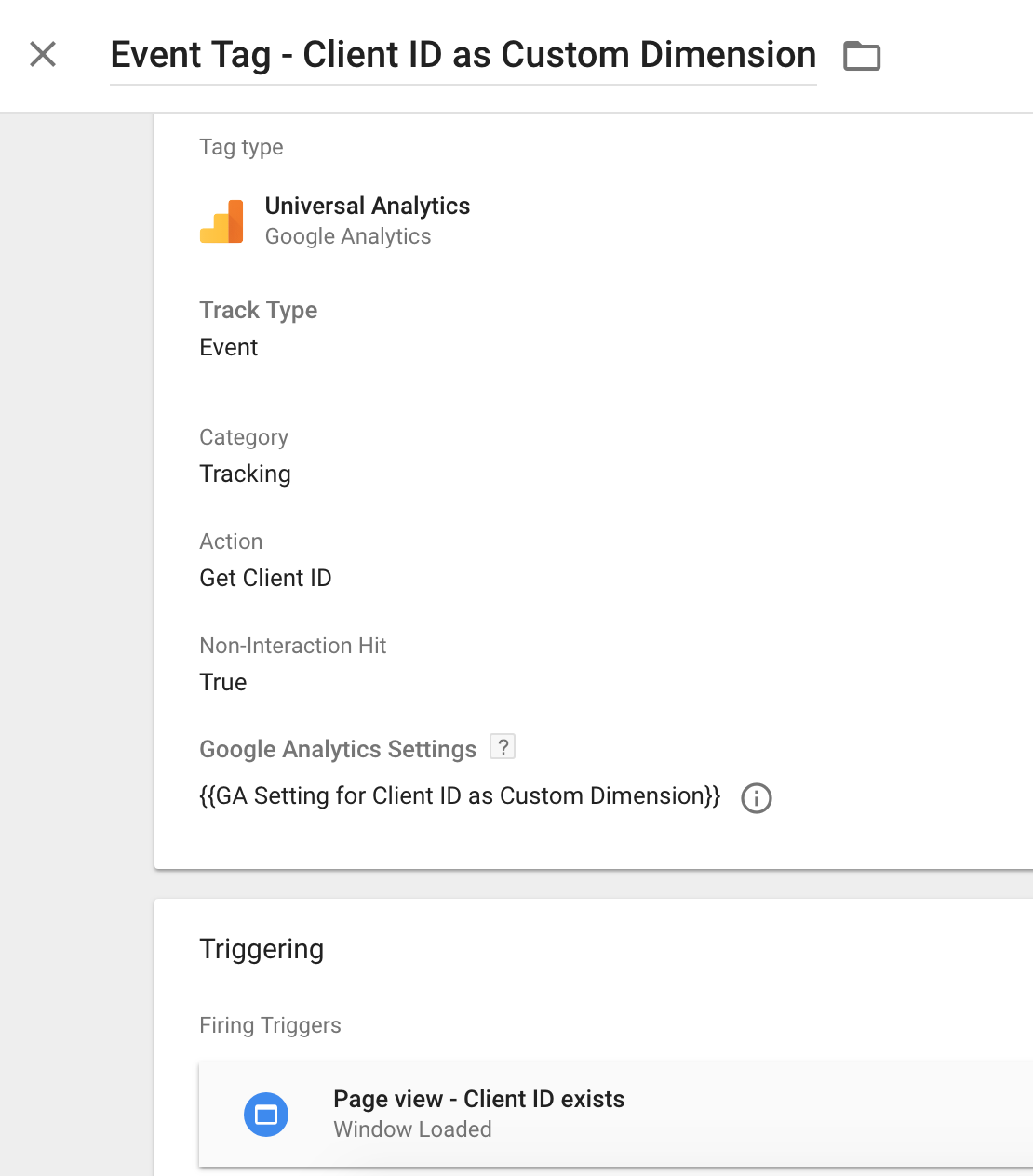The image size is (1033, 1176).
Task: Click the Non-Interaction Hit label
Action: [293, 646]
